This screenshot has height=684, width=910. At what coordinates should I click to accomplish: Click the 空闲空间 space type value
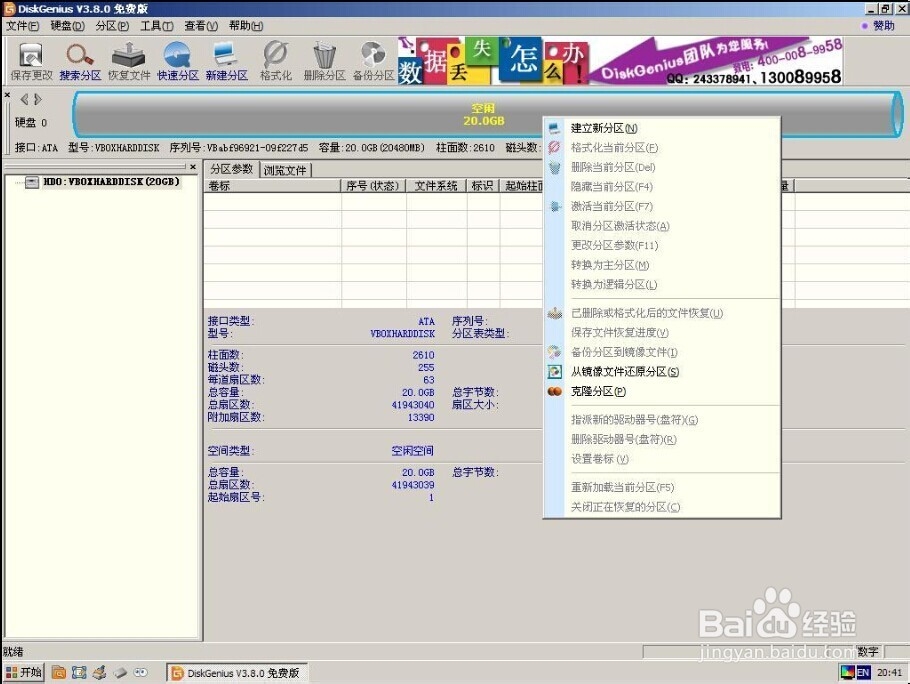pos(412,451)
